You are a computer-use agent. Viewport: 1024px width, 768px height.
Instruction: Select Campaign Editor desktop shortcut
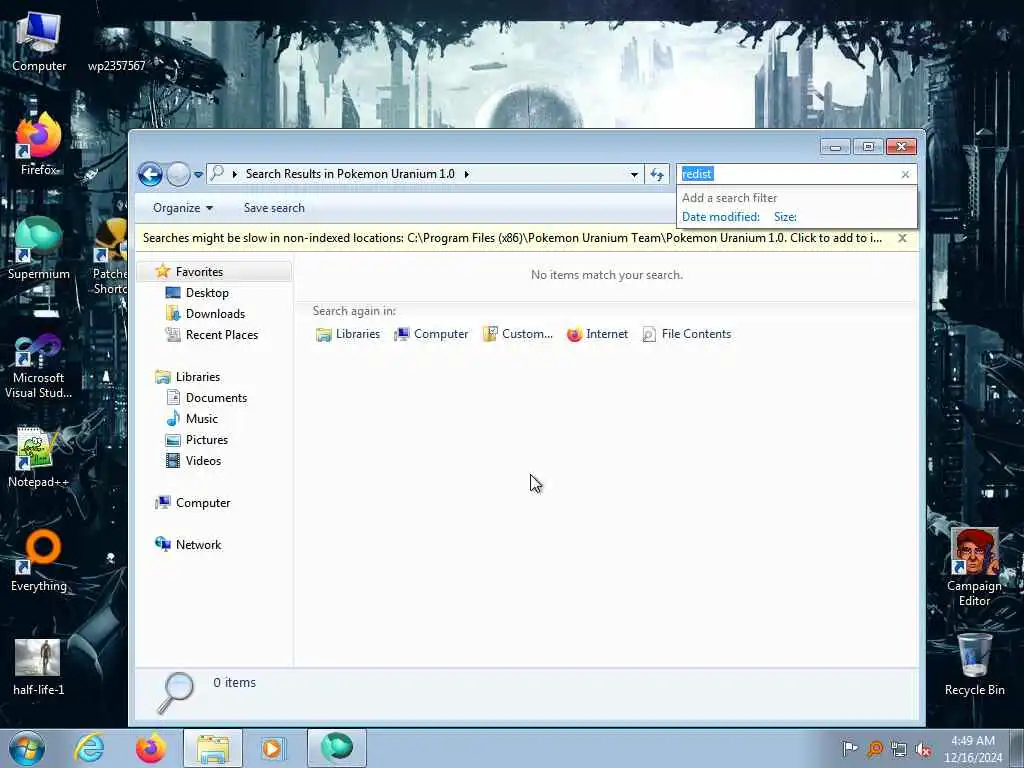tap(974, 568)
